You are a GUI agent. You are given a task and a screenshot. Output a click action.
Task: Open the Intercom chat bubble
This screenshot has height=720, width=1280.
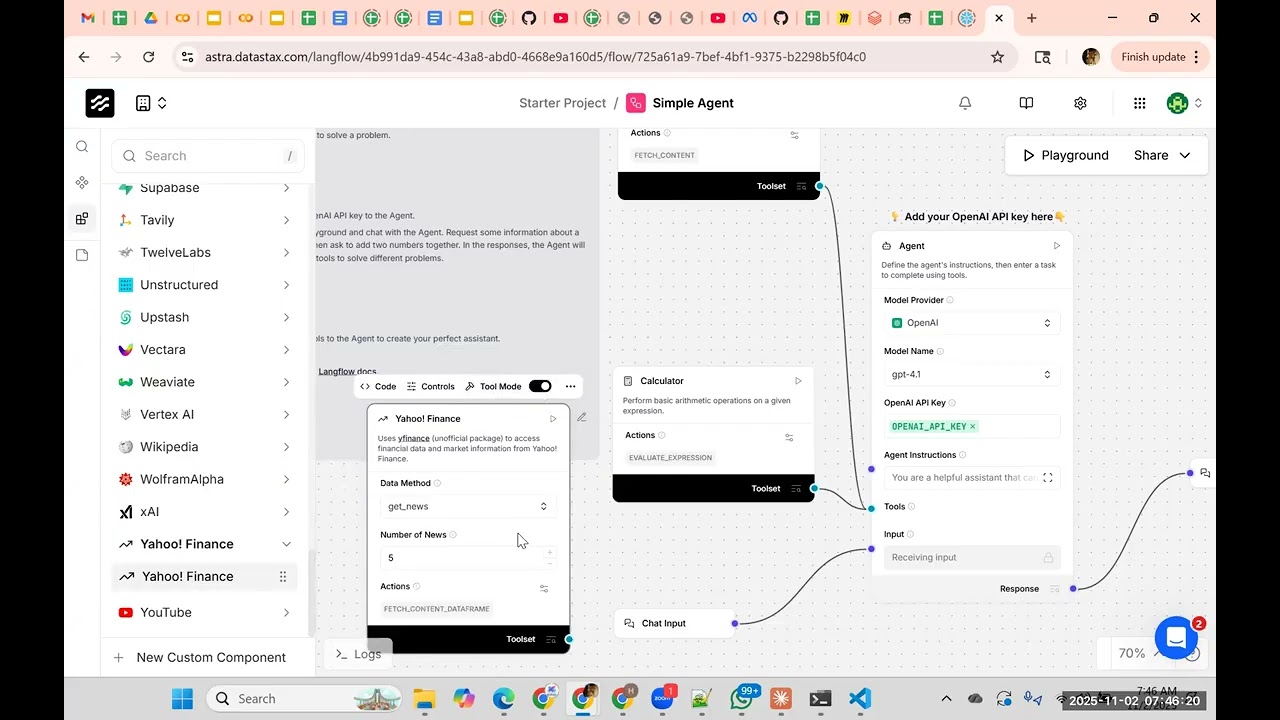1176,638
